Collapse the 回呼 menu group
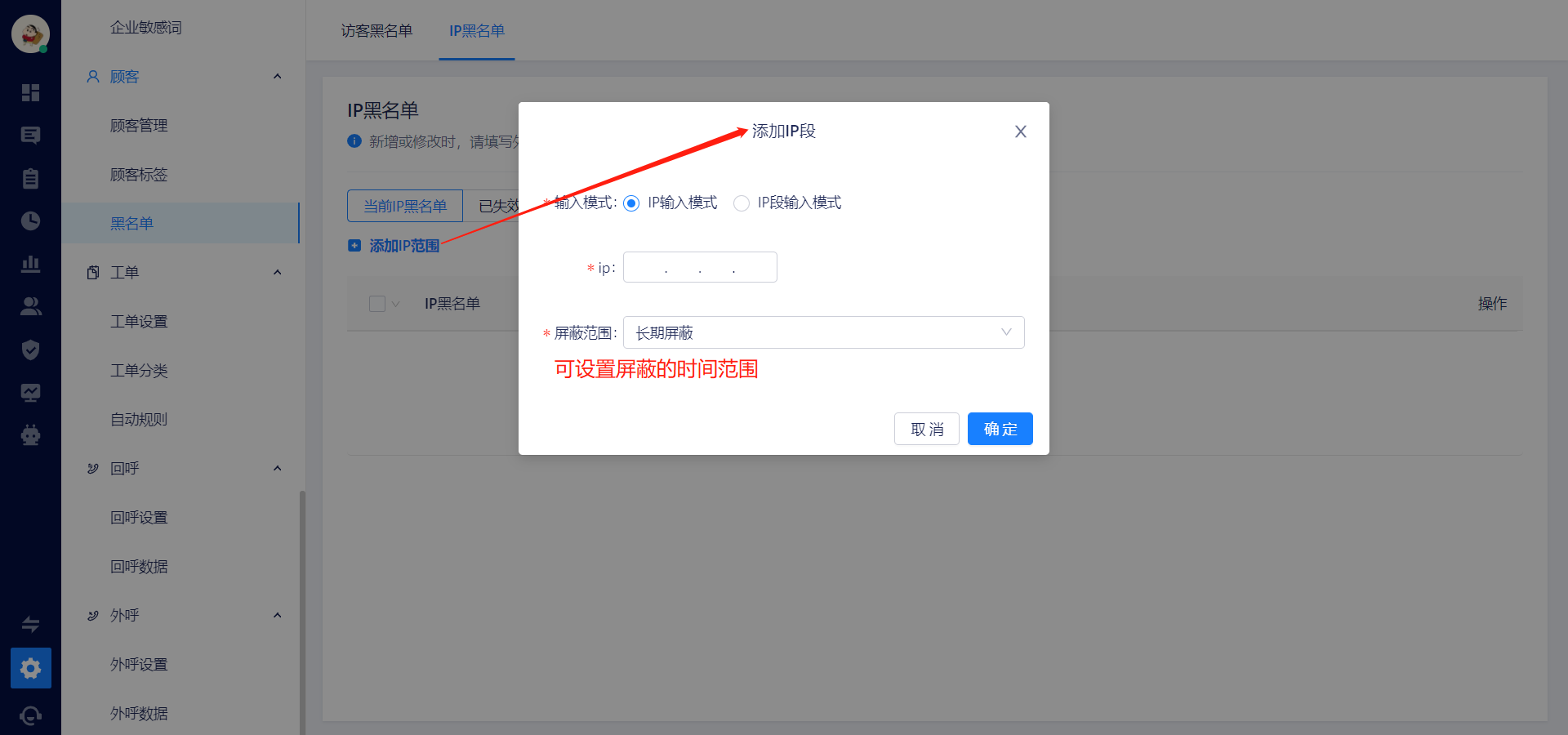1568x735 pixels. point(277,469)
